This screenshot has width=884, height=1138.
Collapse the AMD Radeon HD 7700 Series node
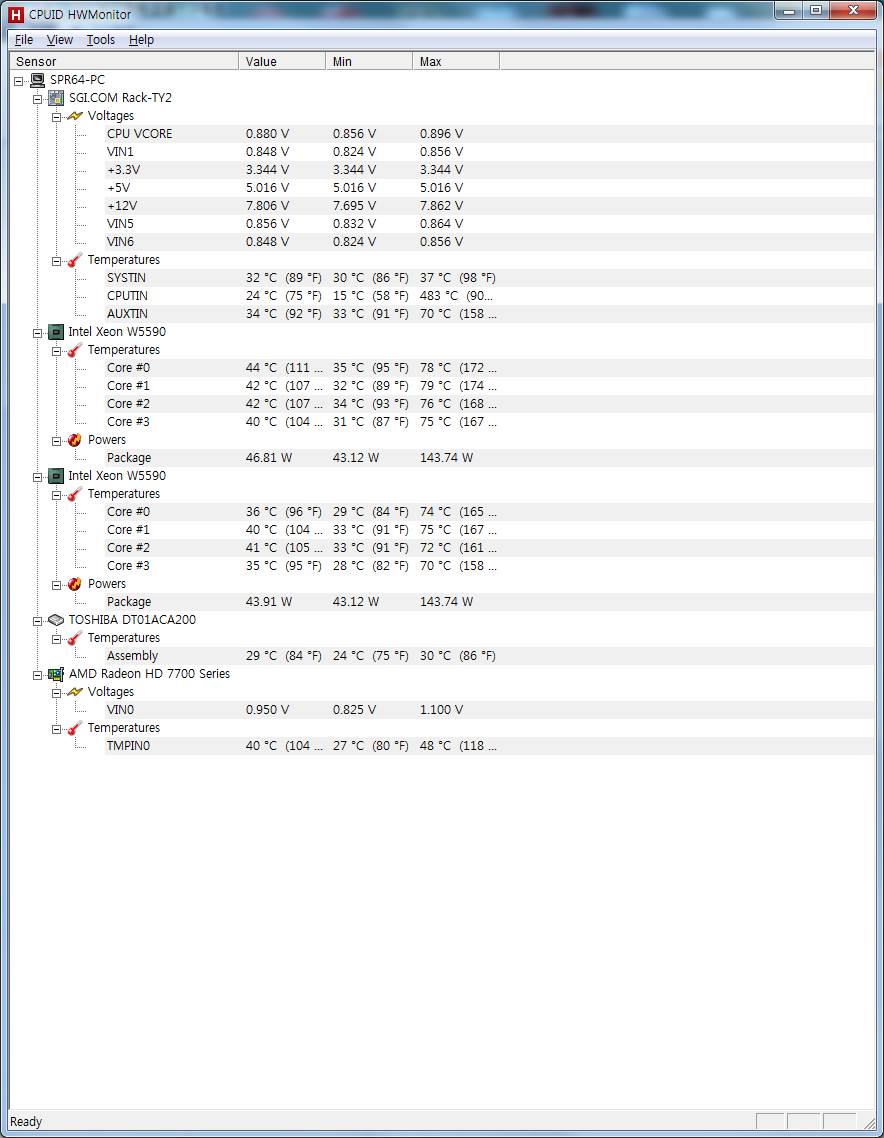pos(38,675)
